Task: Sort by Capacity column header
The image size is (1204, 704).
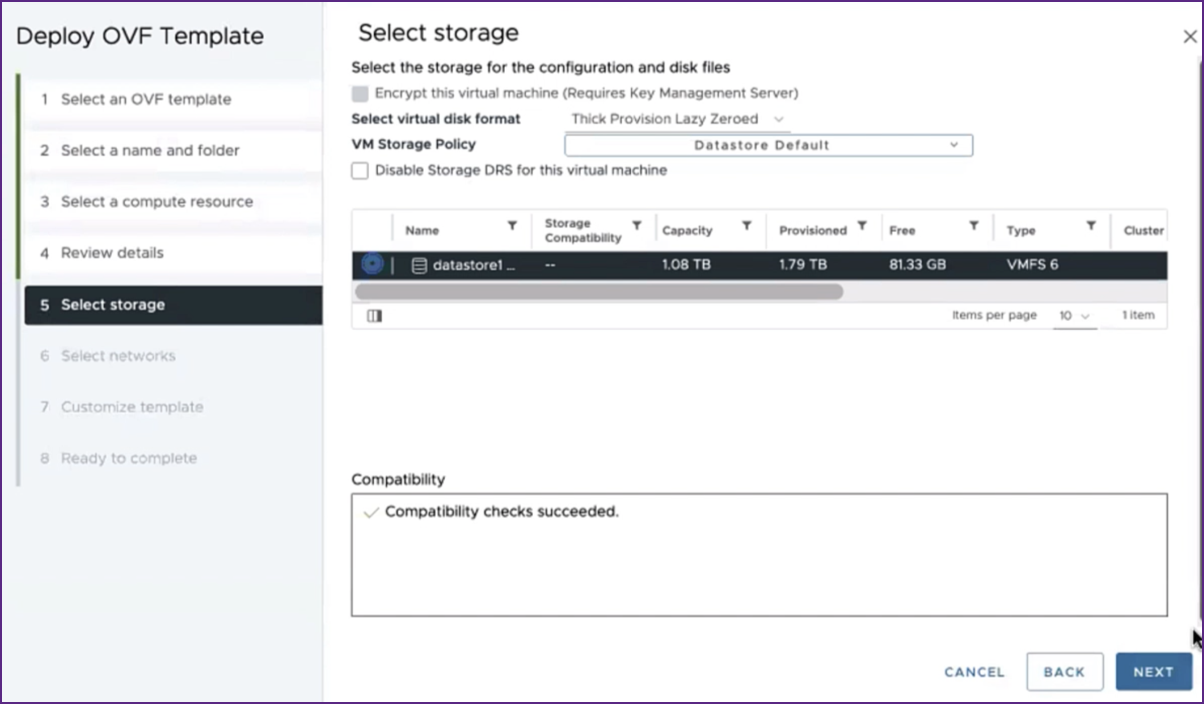Action: coord(687,230)
